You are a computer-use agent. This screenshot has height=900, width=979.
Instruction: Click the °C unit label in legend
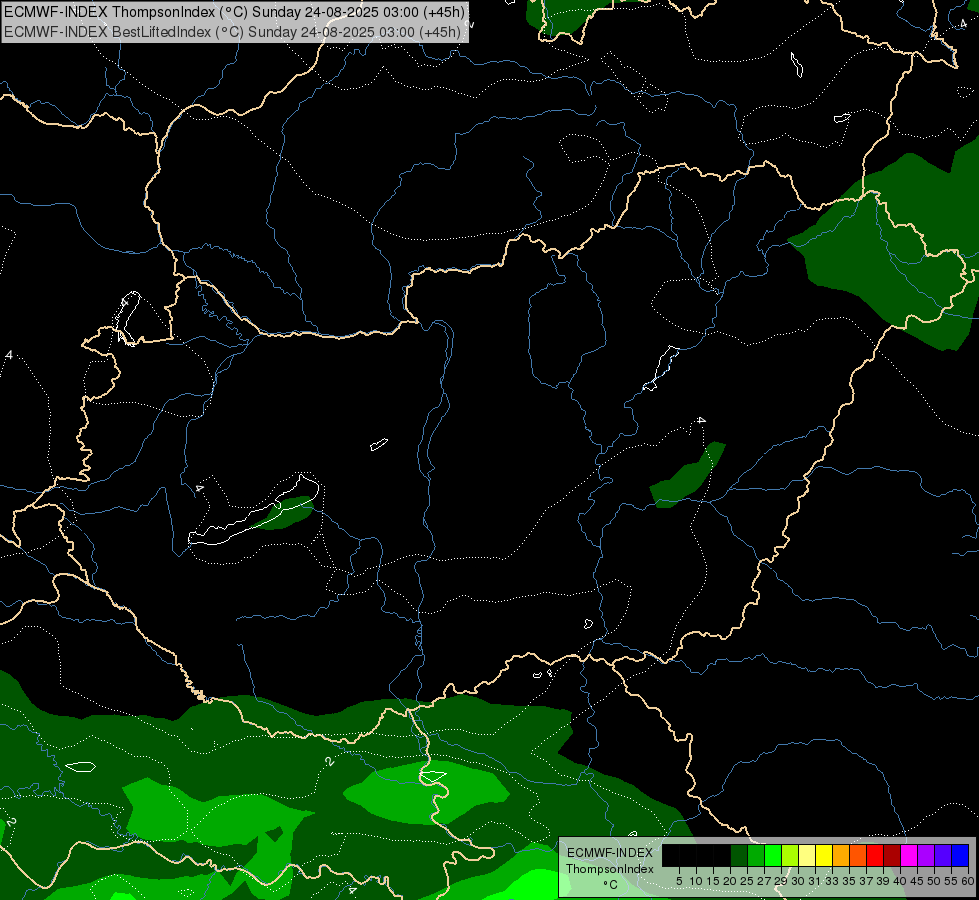point(610,884)
